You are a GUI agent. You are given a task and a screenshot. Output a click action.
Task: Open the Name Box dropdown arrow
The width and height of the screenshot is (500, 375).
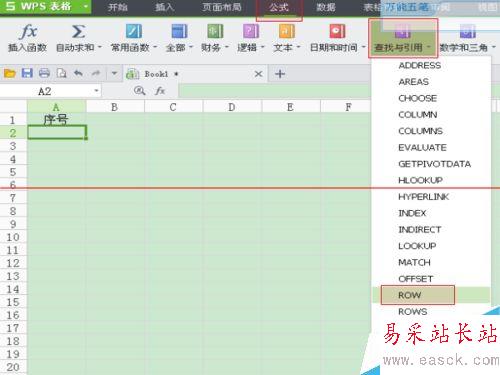[x=96, y=91]
